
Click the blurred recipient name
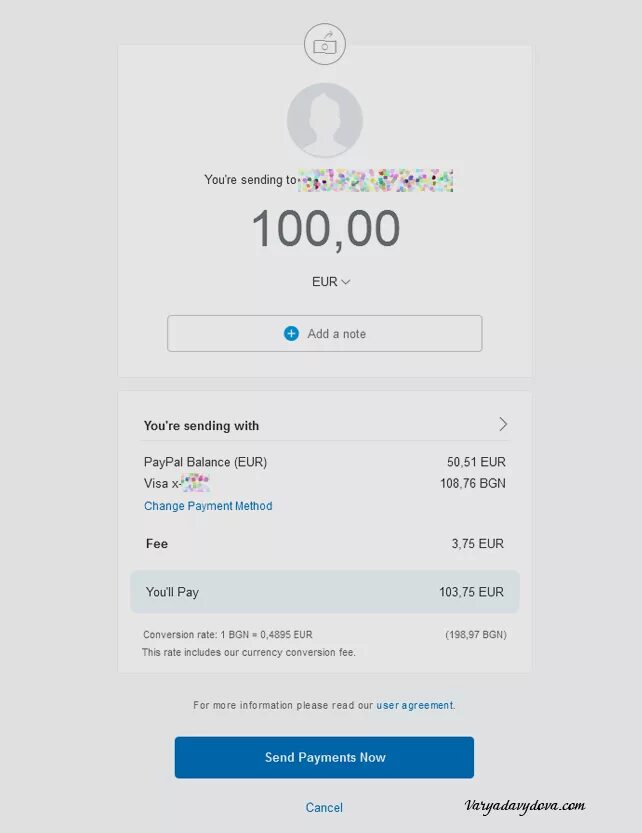click(x=376, y=181)
